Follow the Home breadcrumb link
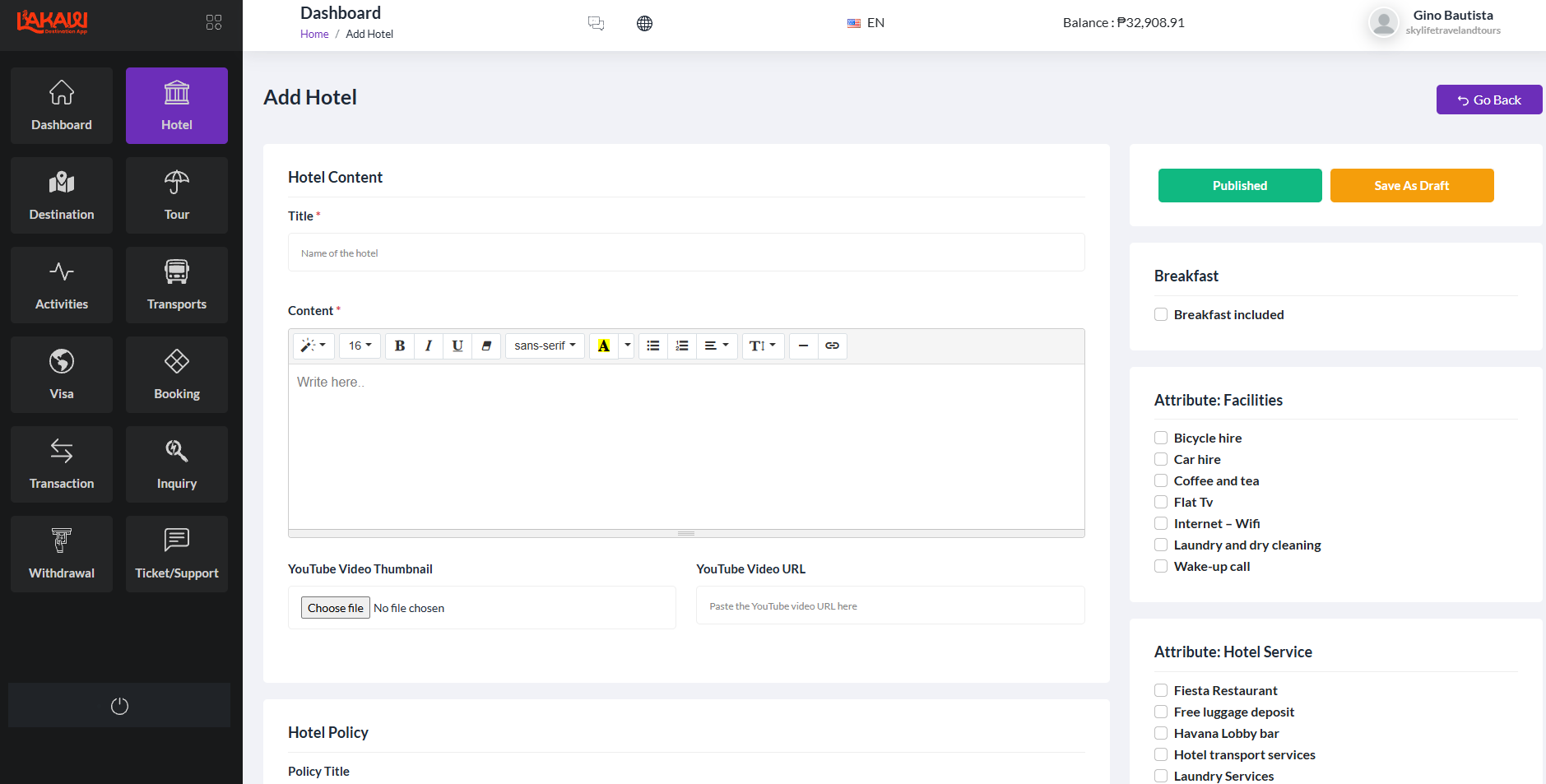Image resolution: width=1546 pixels, height=784 pixels. point(314,34)
